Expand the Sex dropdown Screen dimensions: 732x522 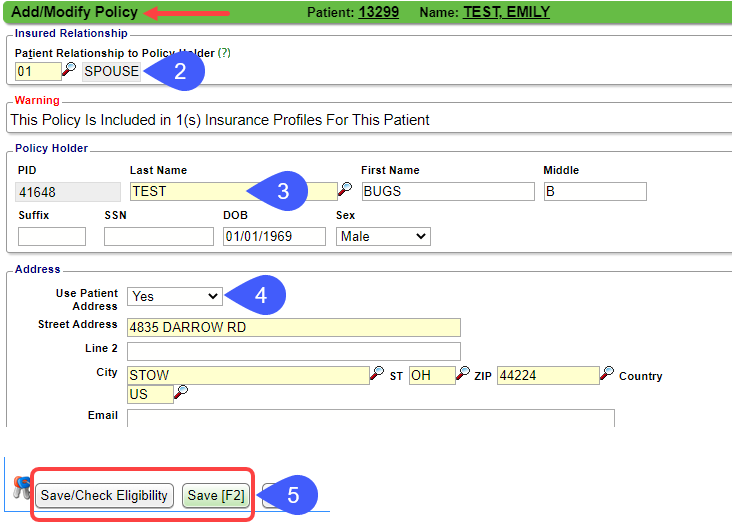pos(382,237)
